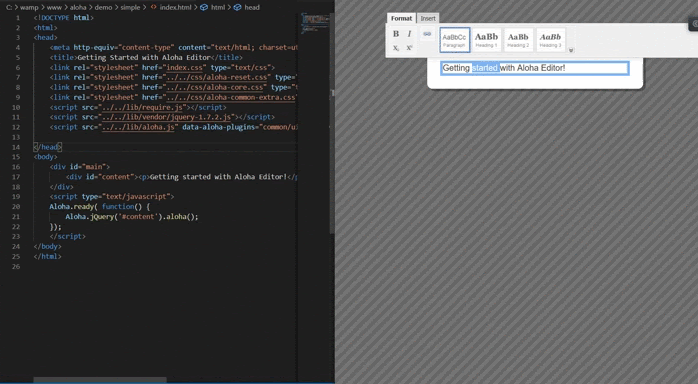698x384 pixels.
Task: Expand more paragraph styles dropdown arrow
Action: point(571,50)
